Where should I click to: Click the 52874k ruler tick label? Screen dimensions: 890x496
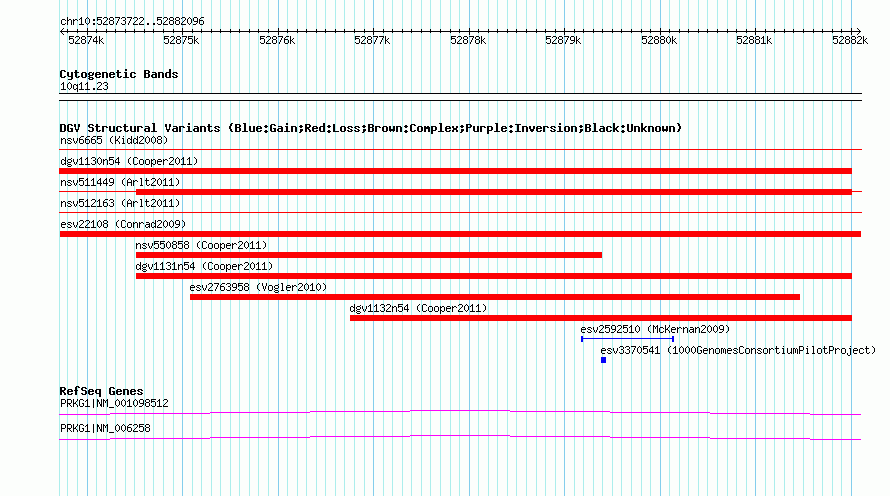(x=86, y=40)
